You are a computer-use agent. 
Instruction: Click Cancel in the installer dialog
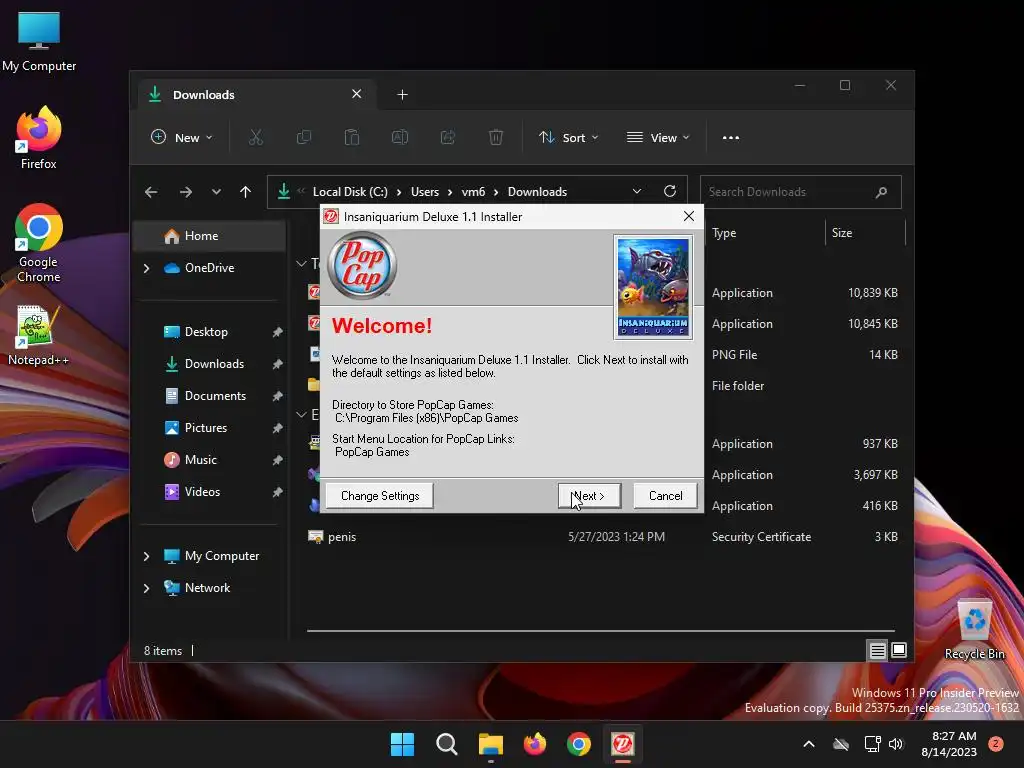(665, 496)
